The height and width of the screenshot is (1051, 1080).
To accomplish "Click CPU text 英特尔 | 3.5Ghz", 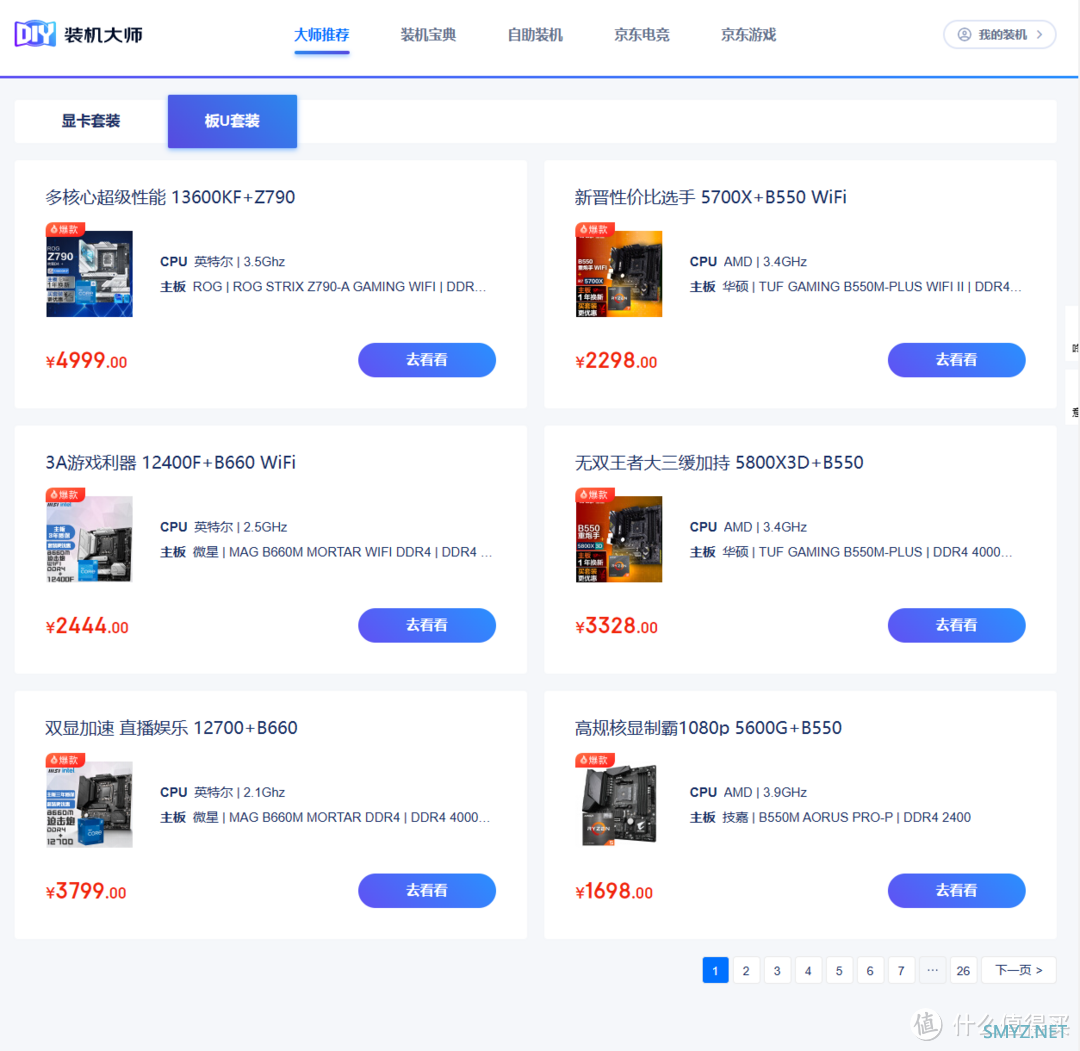I will [x=239, y=262].
